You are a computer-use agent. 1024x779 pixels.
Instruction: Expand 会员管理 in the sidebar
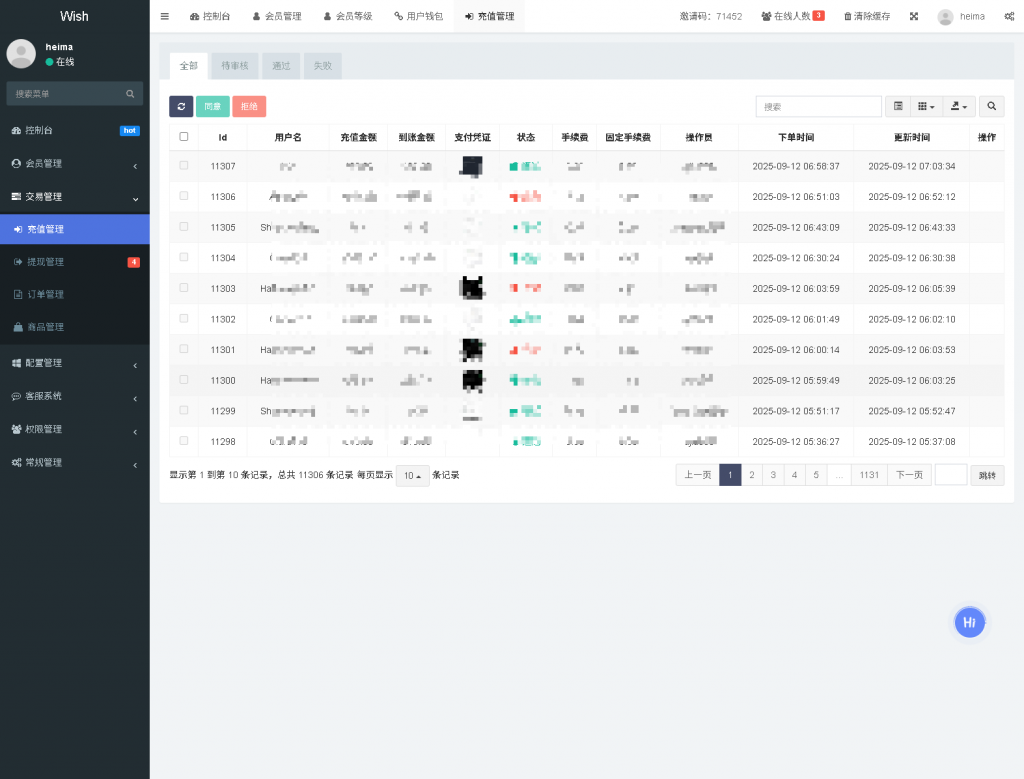pyautogui.click(x=74, y=163)
